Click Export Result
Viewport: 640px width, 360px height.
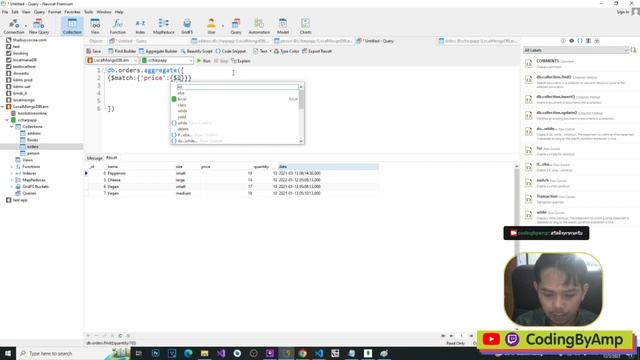click(x=317, y=51)
